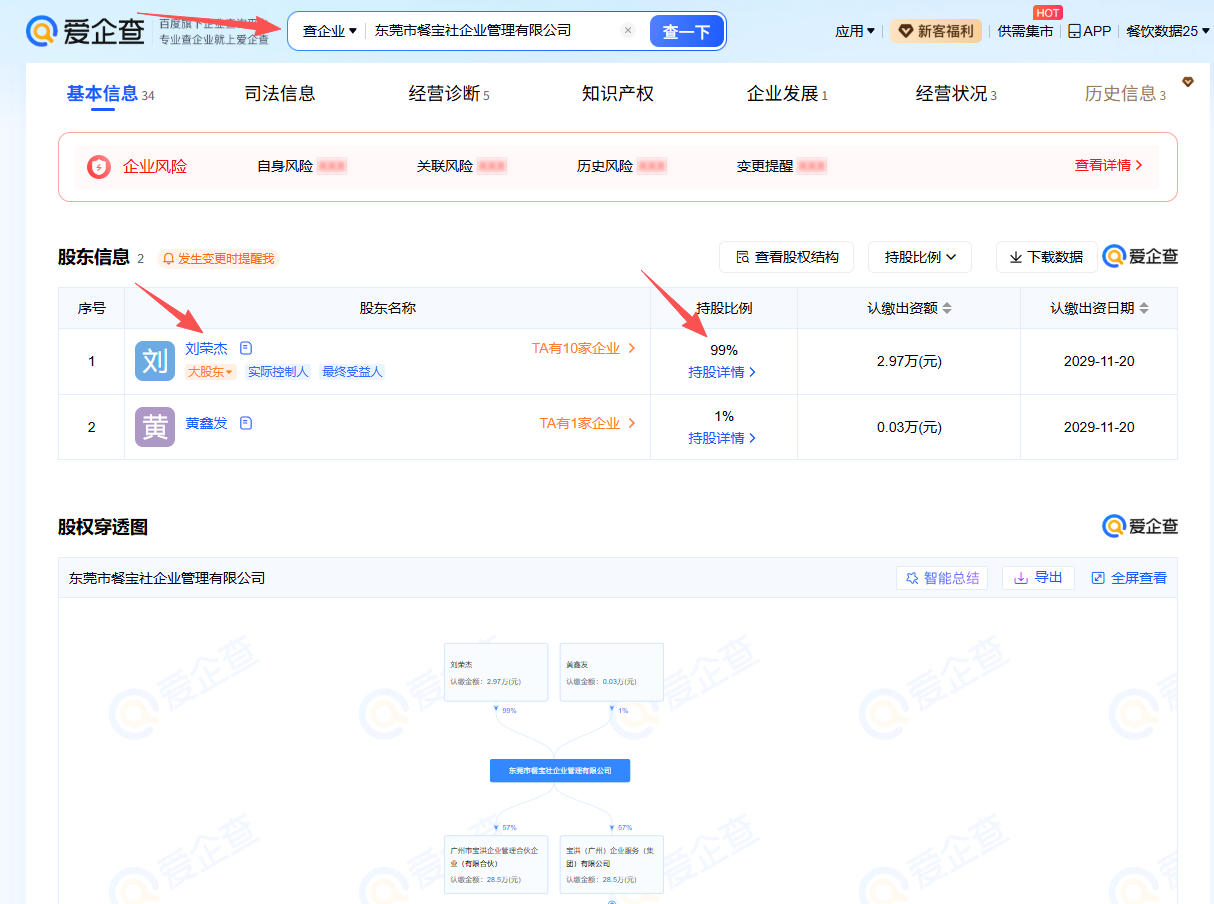Switch to the 历史信息 tab
1214x904 pixels.
[x=1125, y=94]
